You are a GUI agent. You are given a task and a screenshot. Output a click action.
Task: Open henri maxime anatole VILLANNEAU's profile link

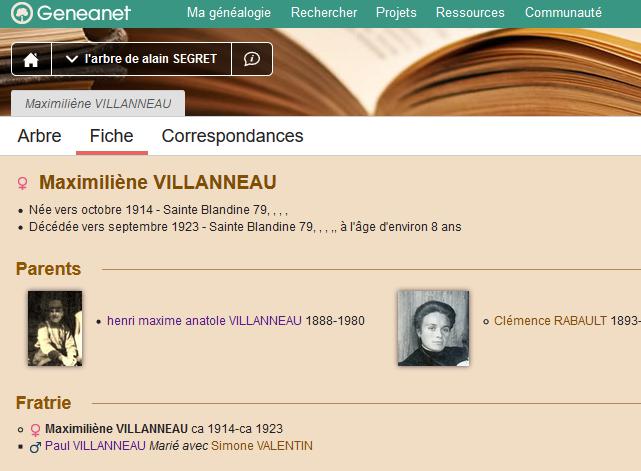204,321
